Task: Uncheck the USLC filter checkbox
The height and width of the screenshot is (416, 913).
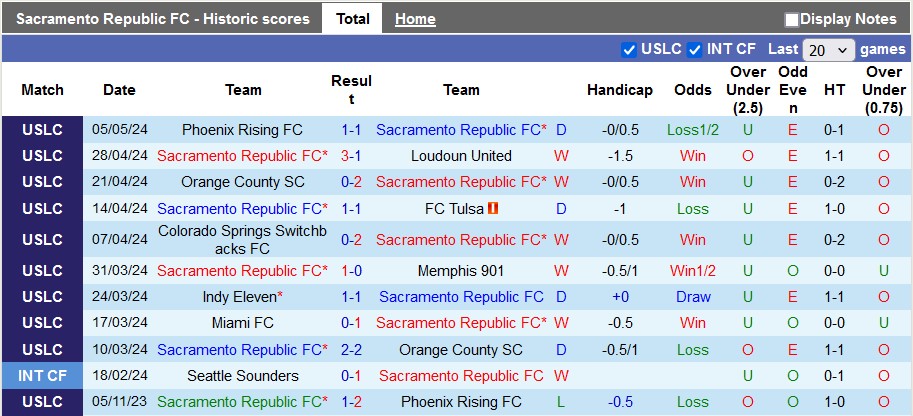Action: click(x=629, y=49)
